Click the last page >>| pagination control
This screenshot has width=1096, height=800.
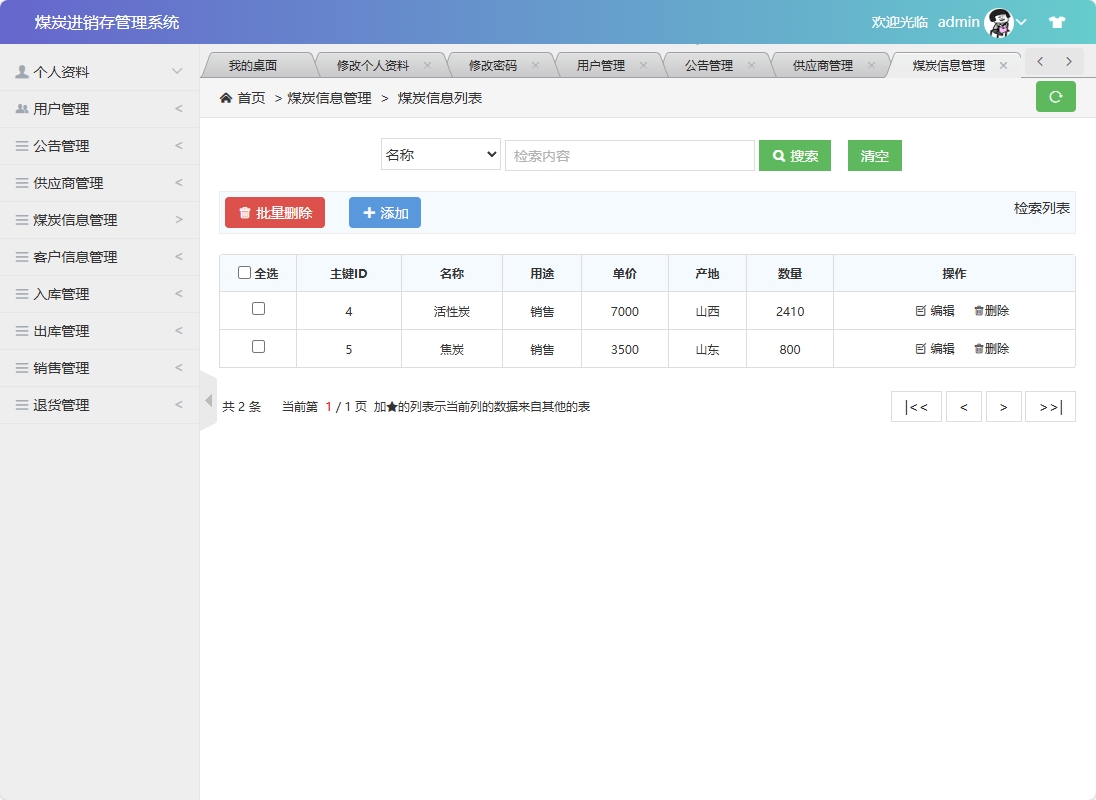(x=1050, y=406)
